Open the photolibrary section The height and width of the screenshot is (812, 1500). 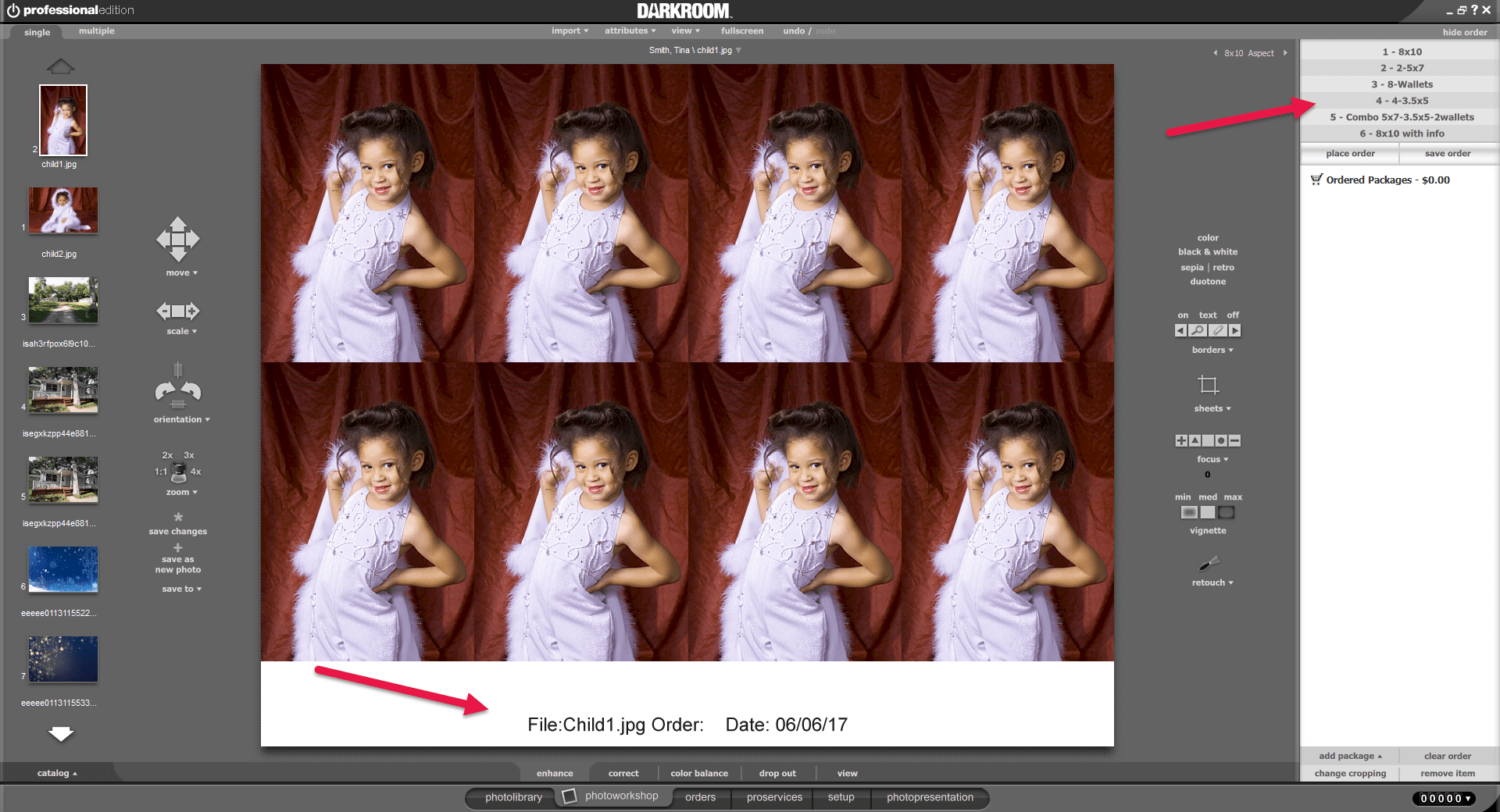pyautogui.click(x=513, y=797)
